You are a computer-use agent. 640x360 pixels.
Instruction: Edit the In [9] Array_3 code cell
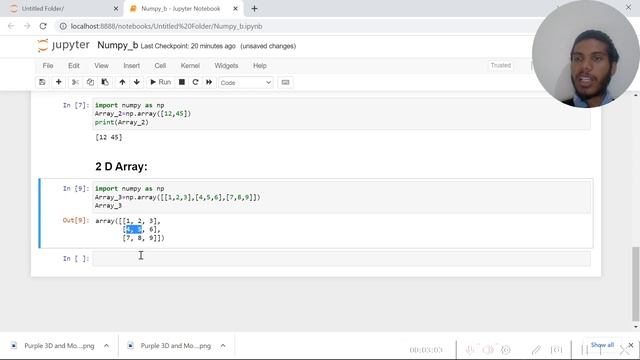341,197
